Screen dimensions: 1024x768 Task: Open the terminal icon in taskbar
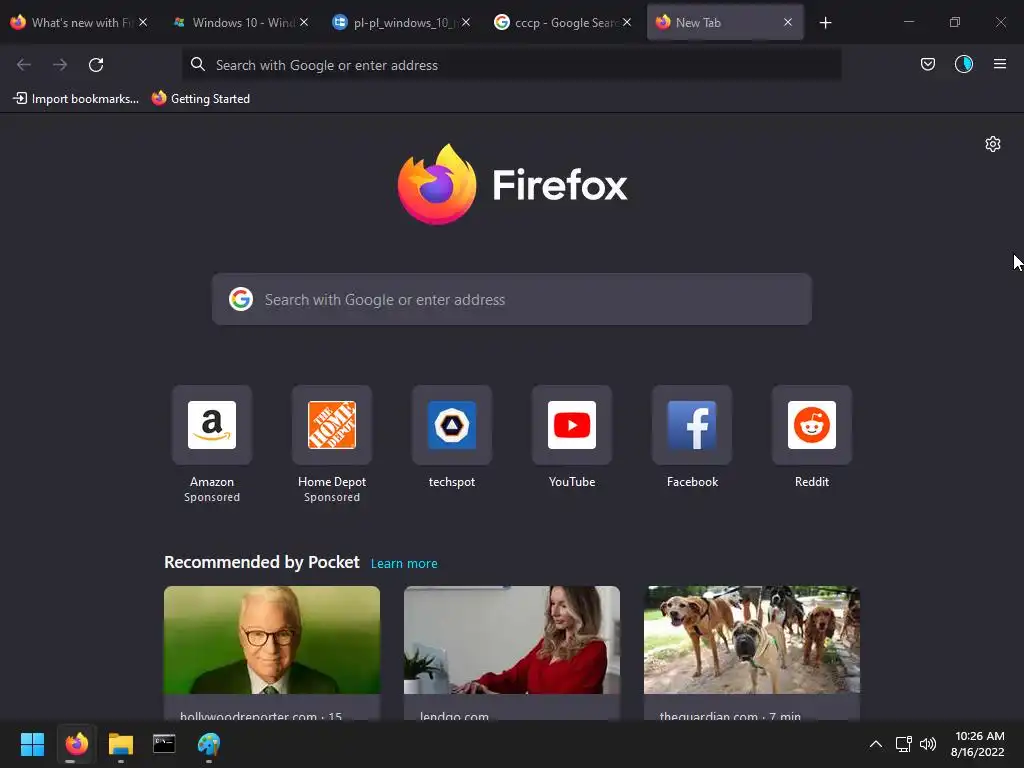[164, 744]
